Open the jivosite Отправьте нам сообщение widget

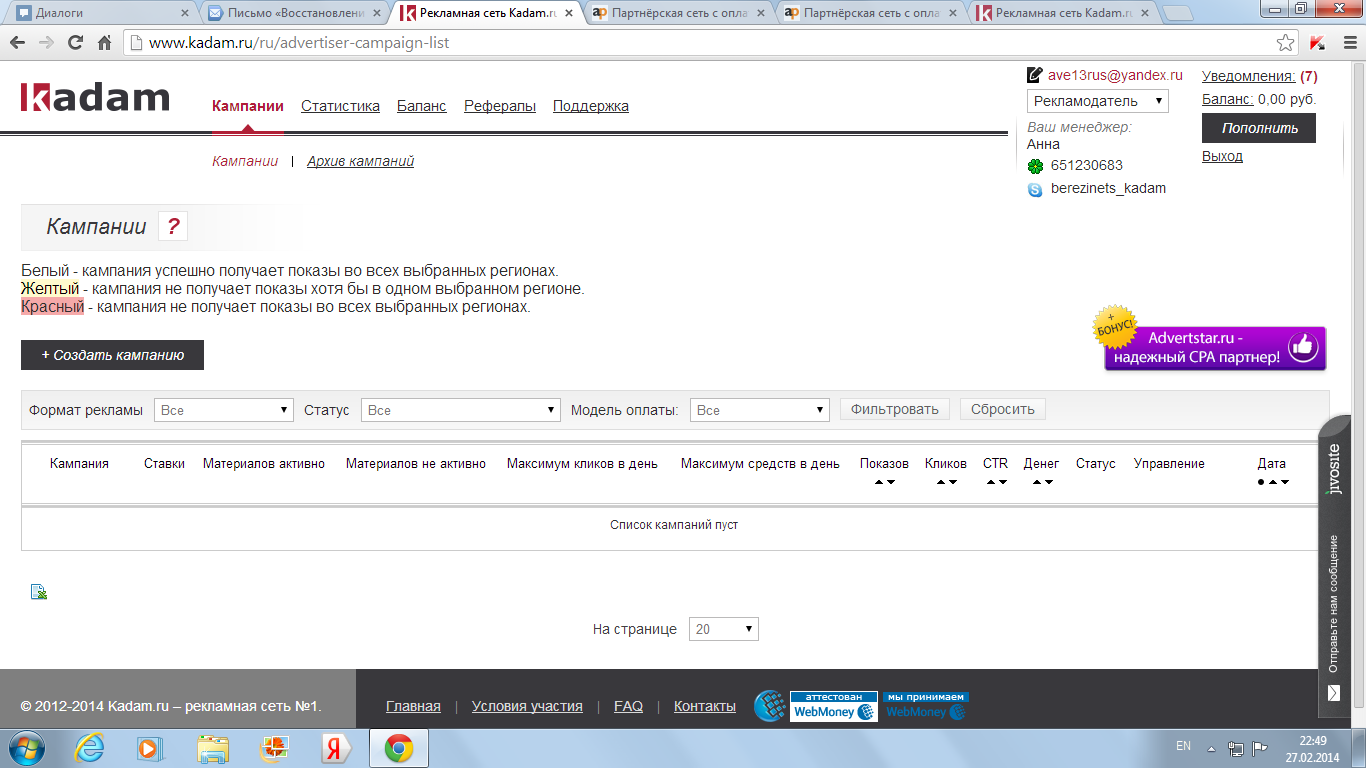tap(1335, 566)
